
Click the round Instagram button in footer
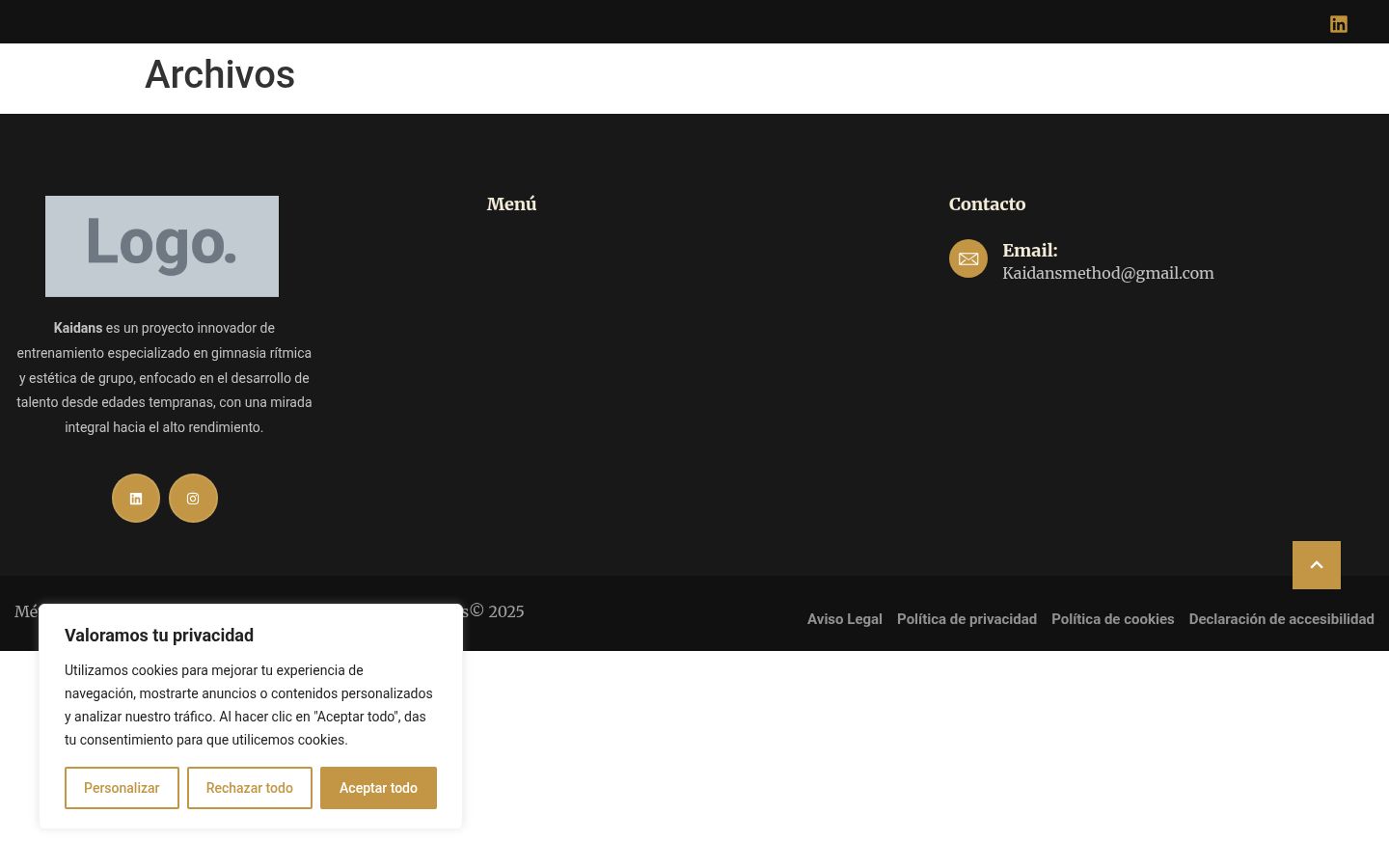coord(193,499)
